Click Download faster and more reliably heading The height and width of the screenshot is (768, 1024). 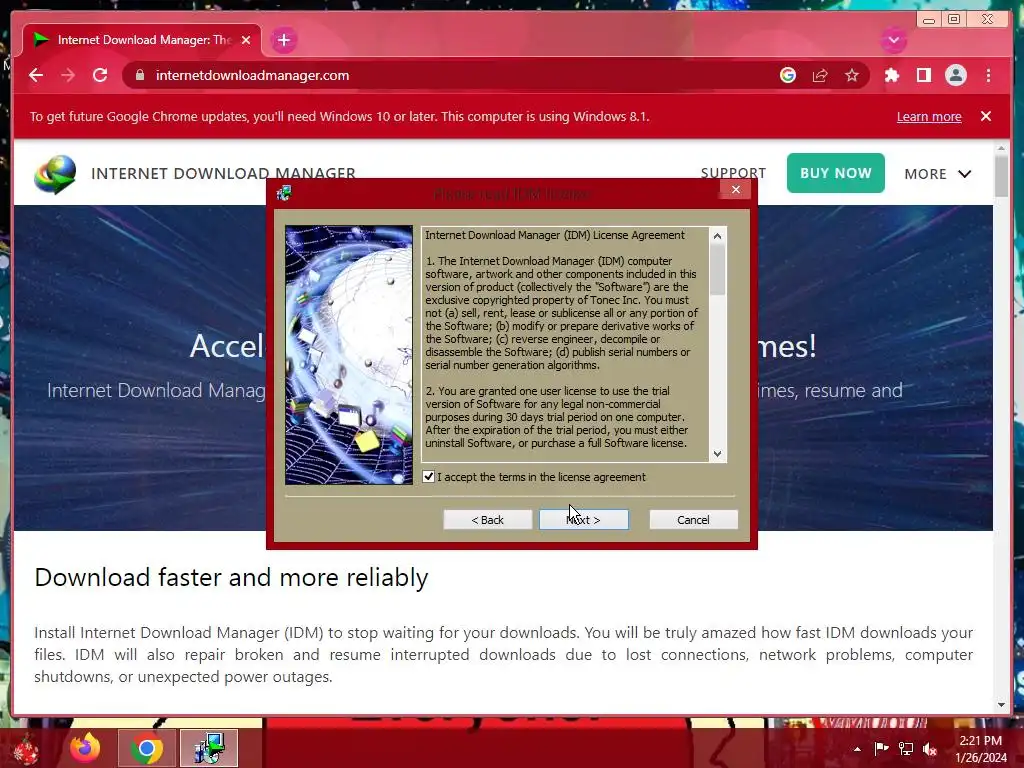coord(231,577)
